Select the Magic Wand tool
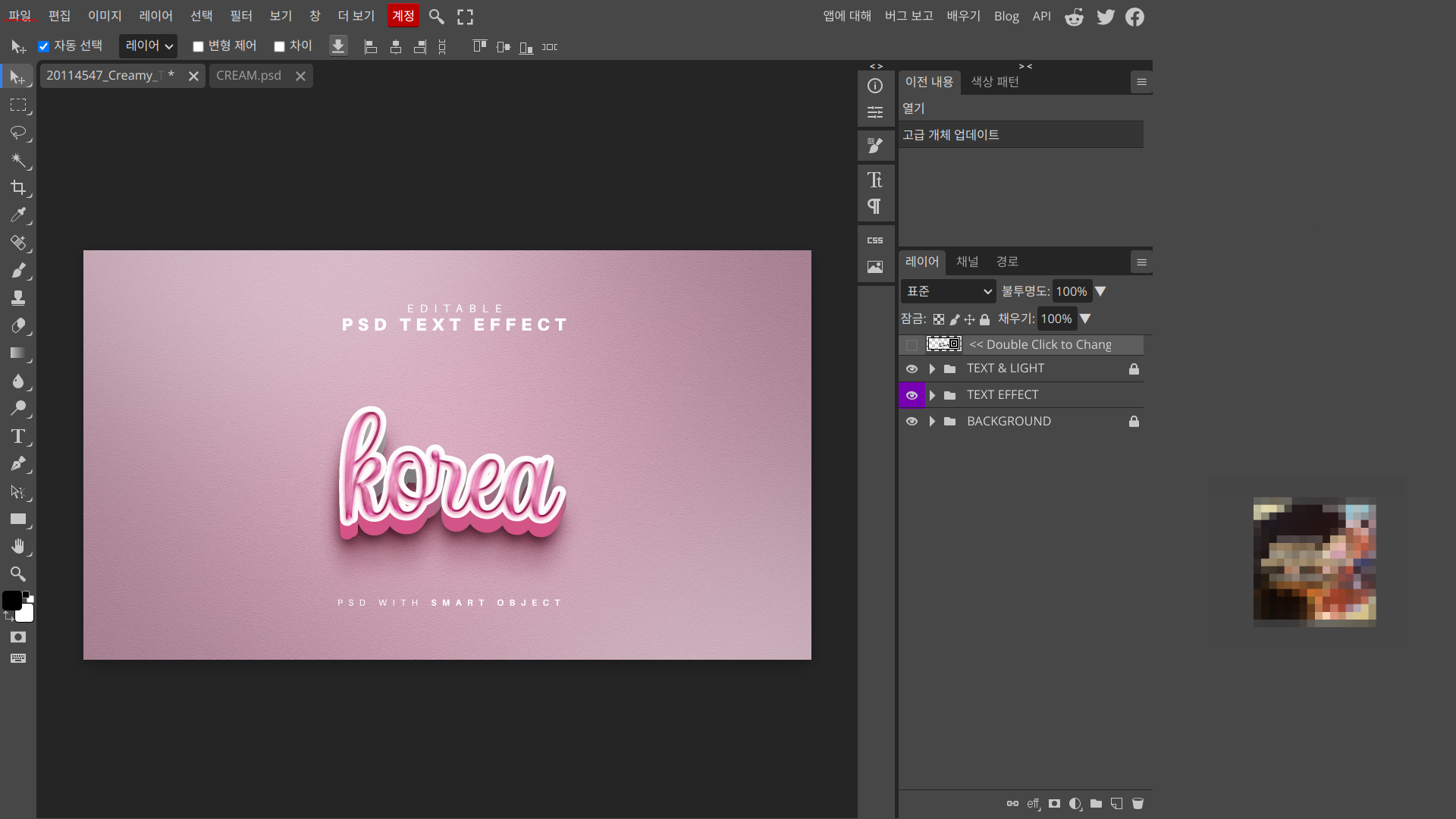The height and width of the screenshot is (819, 1456). (x=18, y=160)
